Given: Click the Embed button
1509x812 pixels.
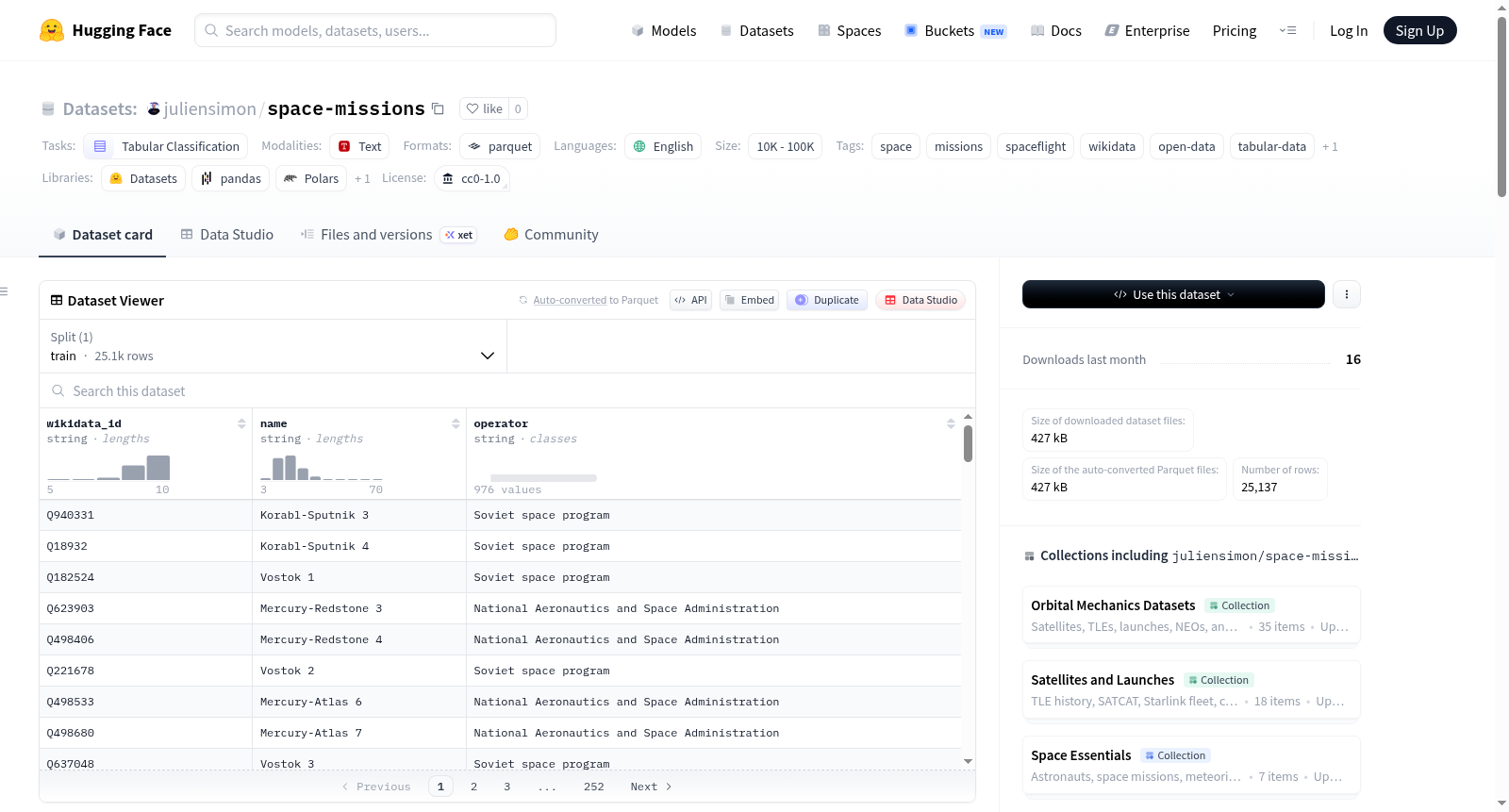Looking at the screenshot, I should point(749,300).
